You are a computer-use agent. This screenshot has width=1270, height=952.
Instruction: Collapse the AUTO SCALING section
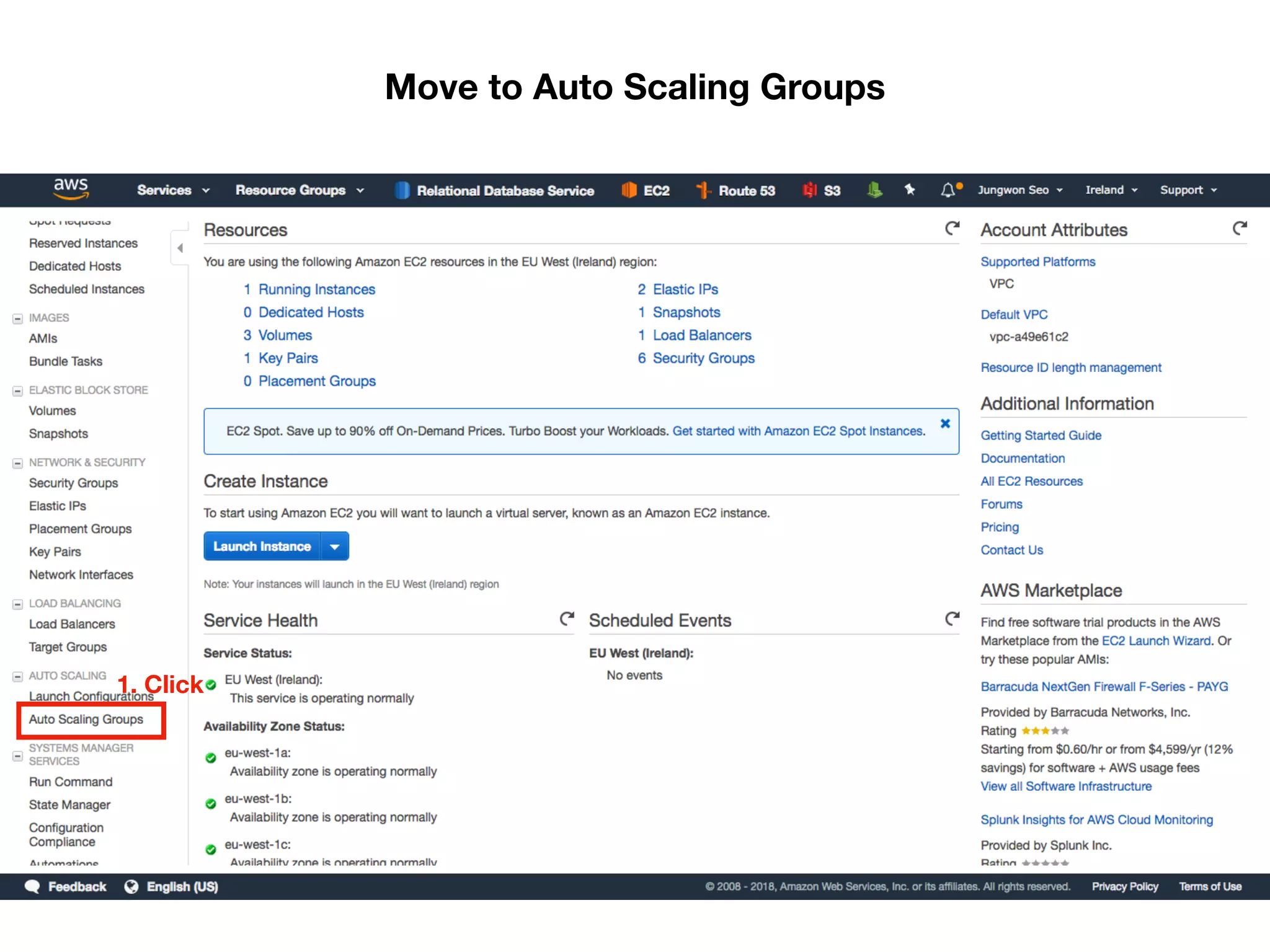[x=18, y=677]
